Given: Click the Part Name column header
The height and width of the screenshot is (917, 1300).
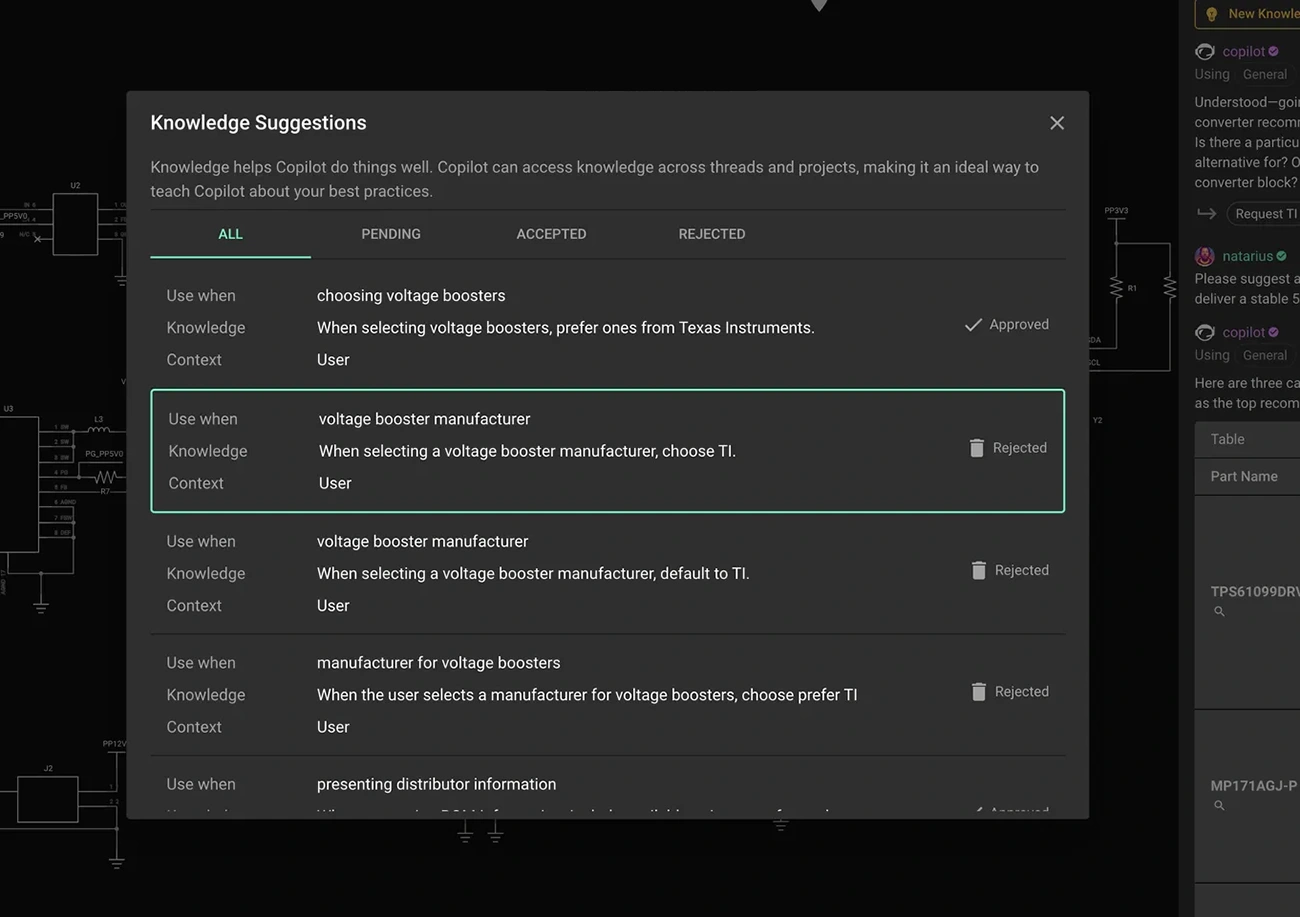Looking at the screenshot, I should [1244, 476].
